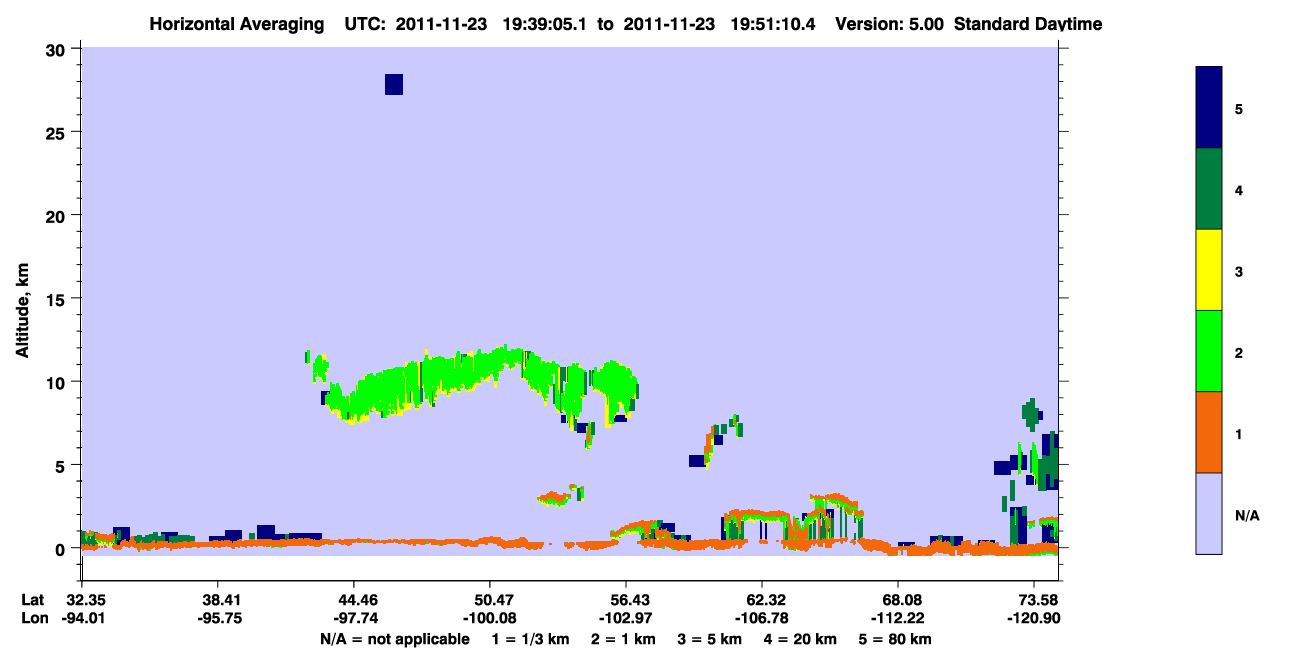Click the legend text '3 = 5 km'
This screenshot has height=667, width=1300.
pos(711,639)
